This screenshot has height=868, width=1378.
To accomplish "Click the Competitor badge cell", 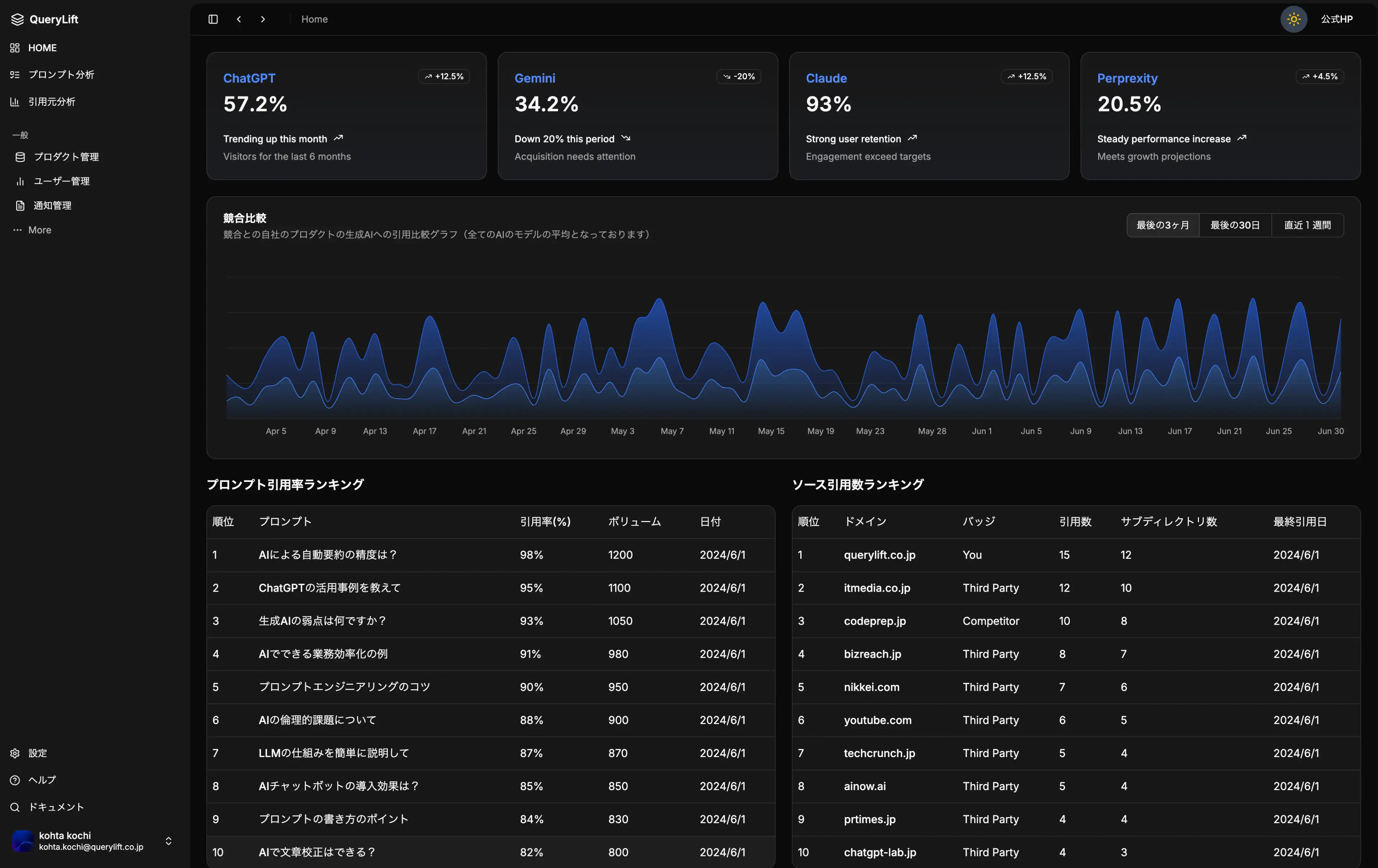I will [990, 621].
